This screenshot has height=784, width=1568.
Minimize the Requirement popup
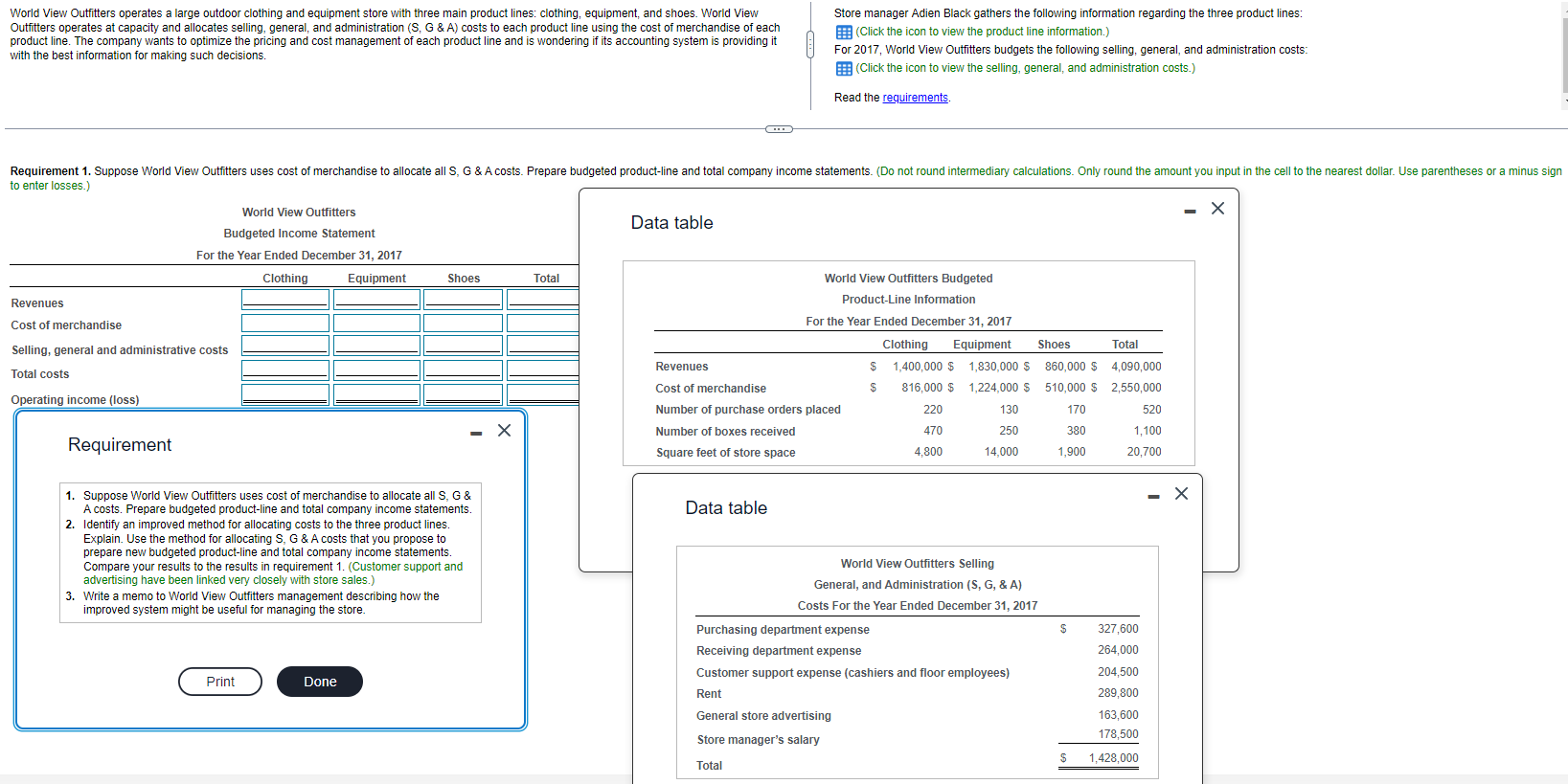tap(476, 433)
